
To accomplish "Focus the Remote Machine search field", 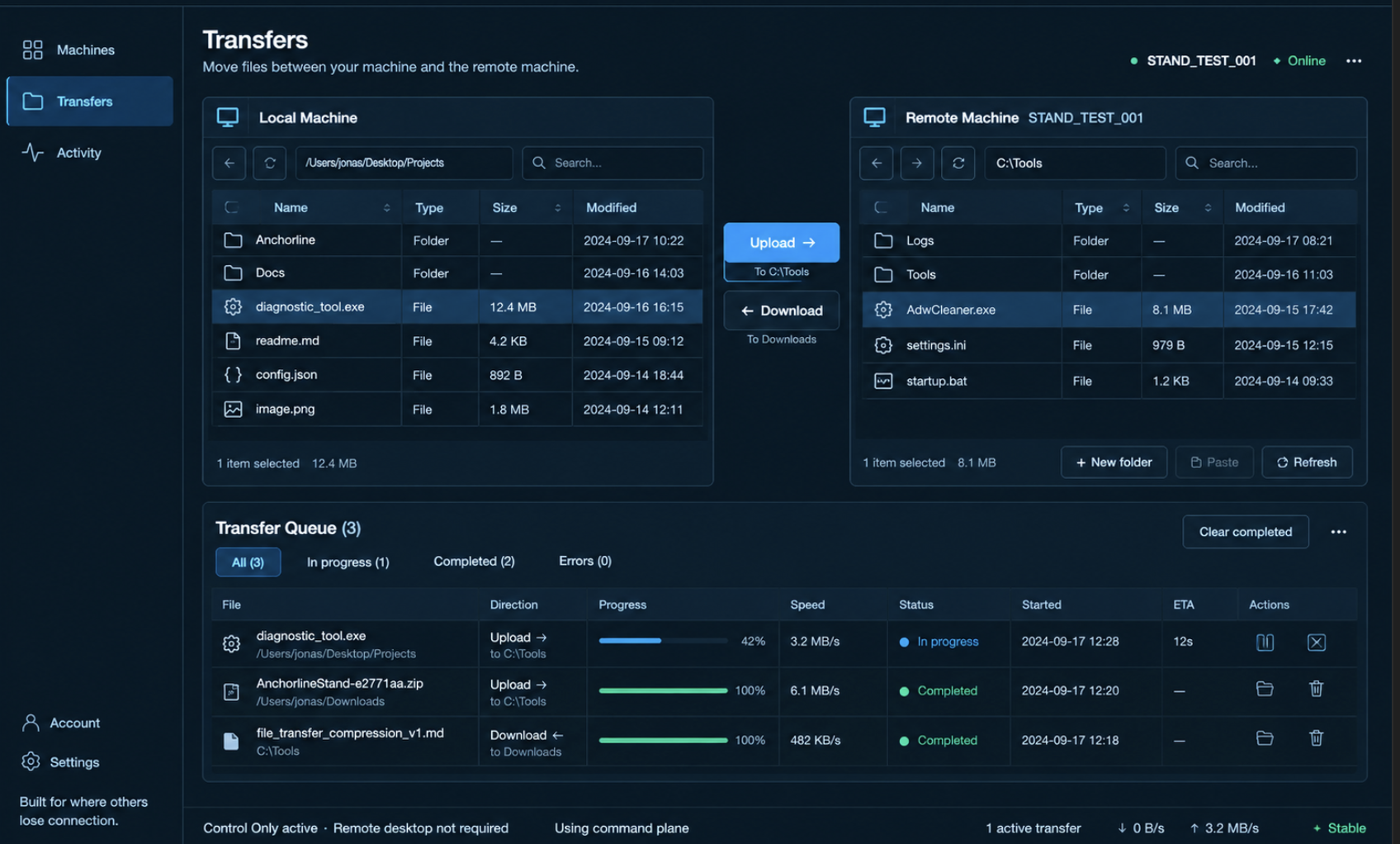I will coord(1265,163).
